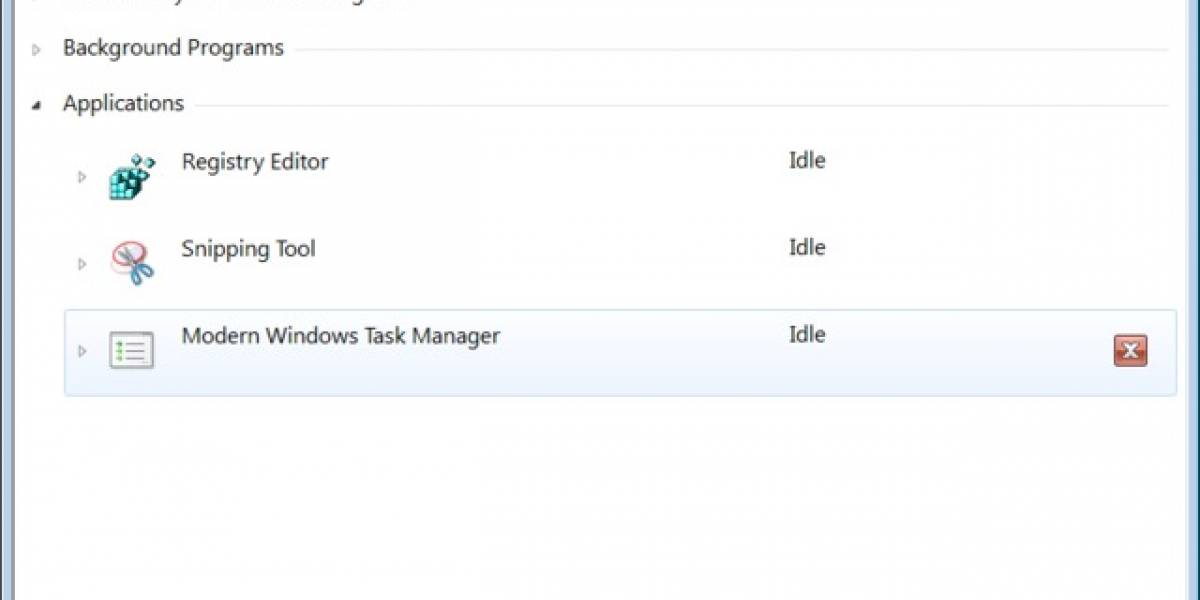Expand the Background Programs section
Viewport: 1200px width, 600px height.
(37, 49)
